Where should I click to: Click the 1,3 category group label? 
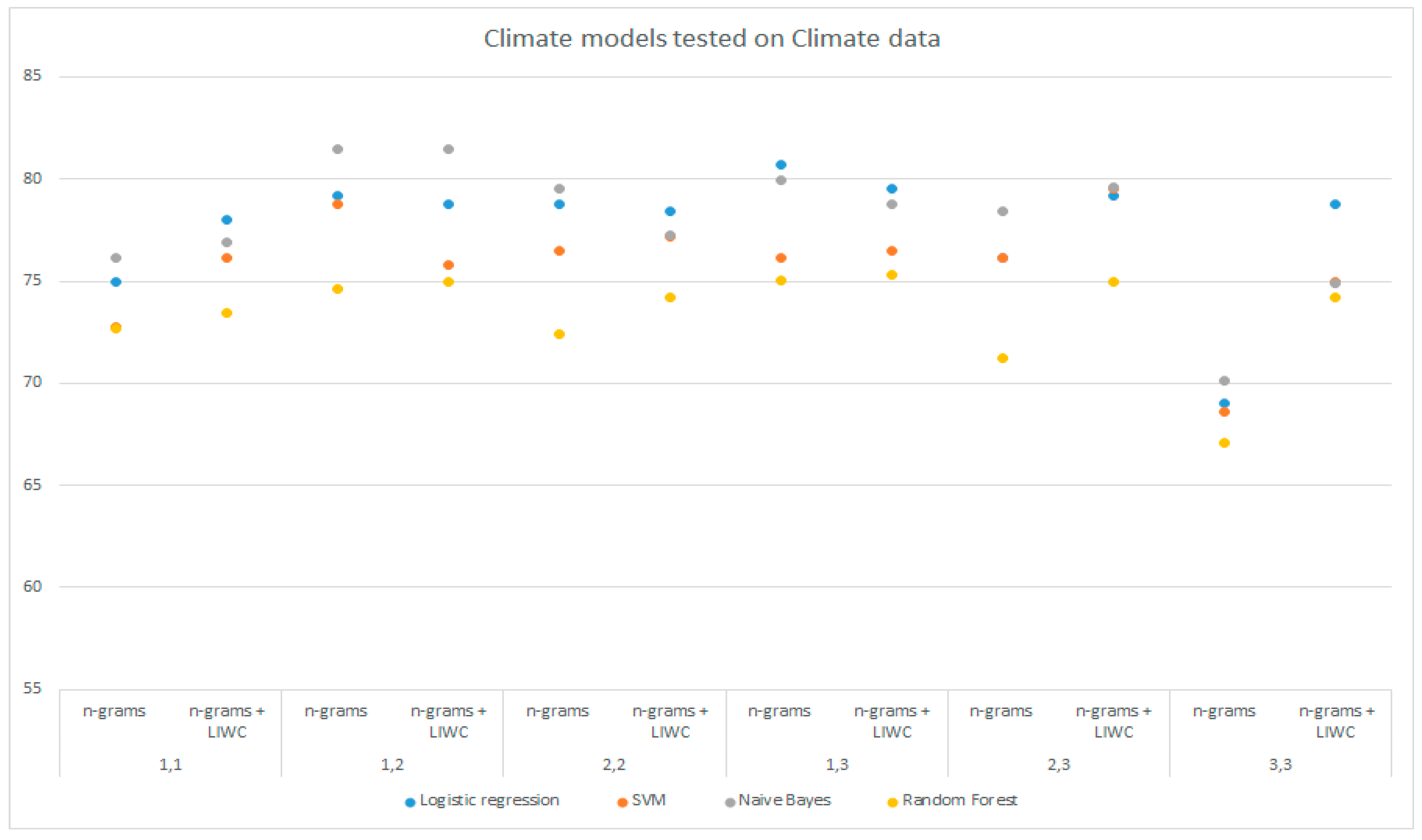837,765
